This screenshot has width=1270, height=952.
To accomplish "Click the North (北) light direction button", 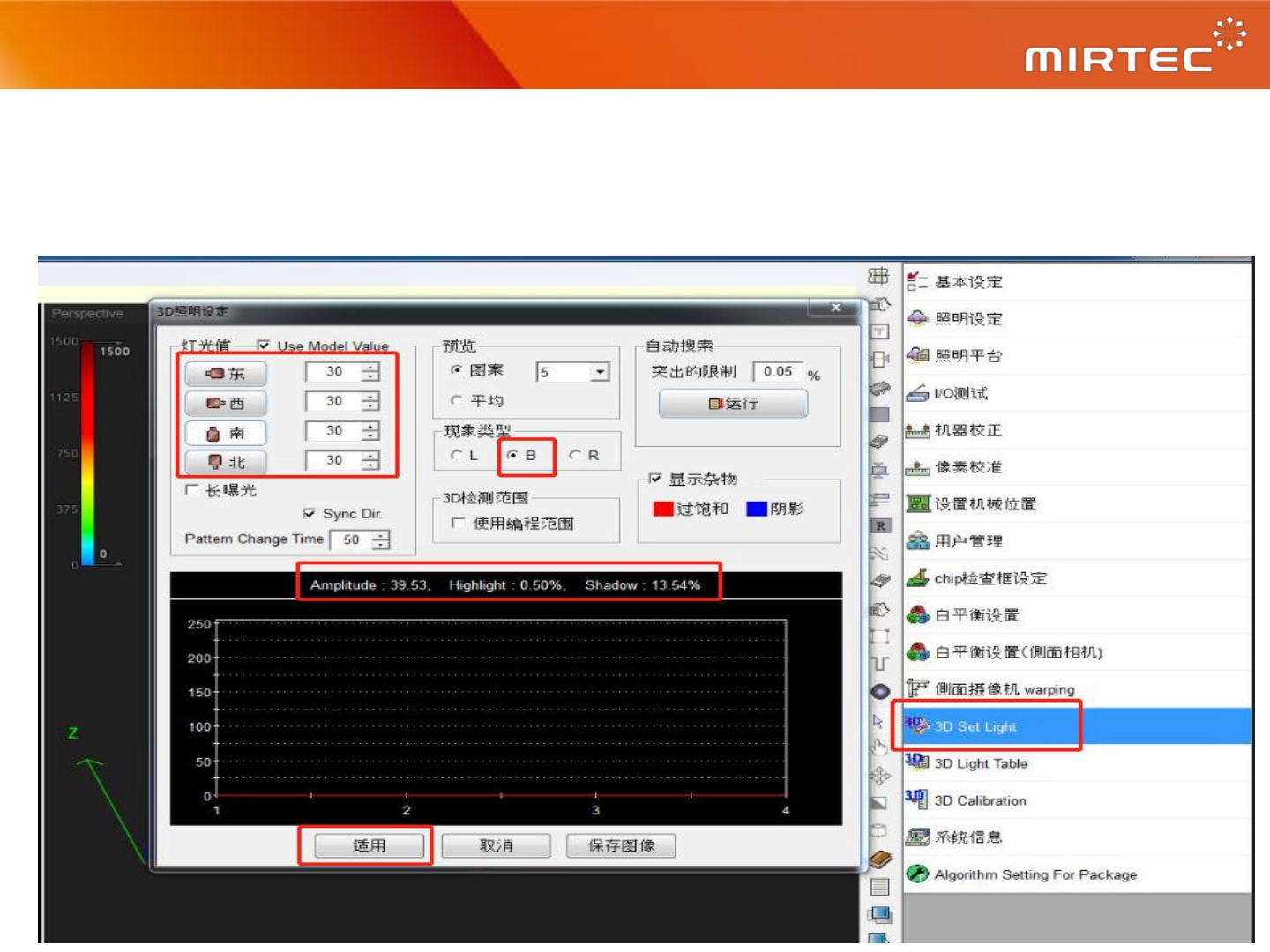I will tap(226, 462).
